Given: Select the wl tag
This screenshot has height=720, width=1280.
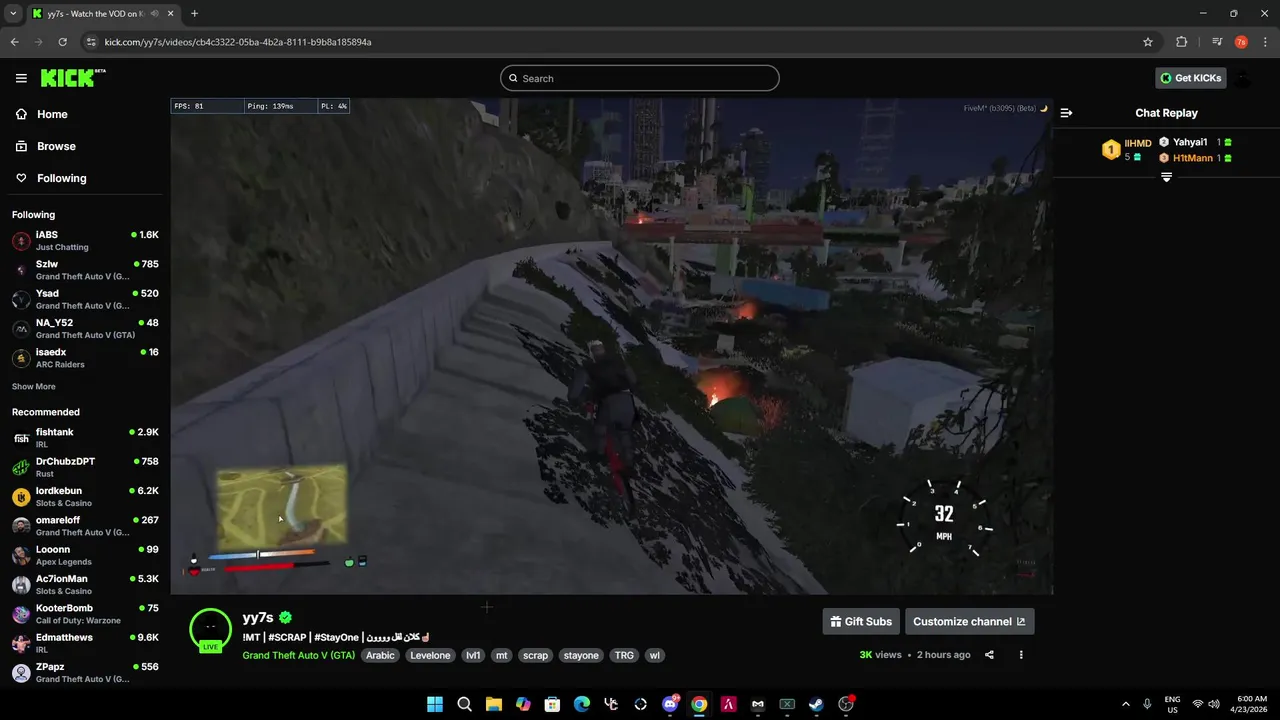Looking at the screenshot, I should click(x=655, y=655).
